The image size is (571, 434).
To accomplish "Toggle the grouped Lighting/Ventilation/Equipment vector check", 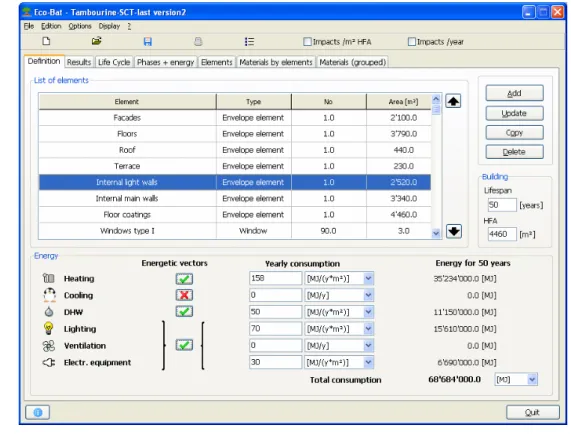I will click(184, 345).
